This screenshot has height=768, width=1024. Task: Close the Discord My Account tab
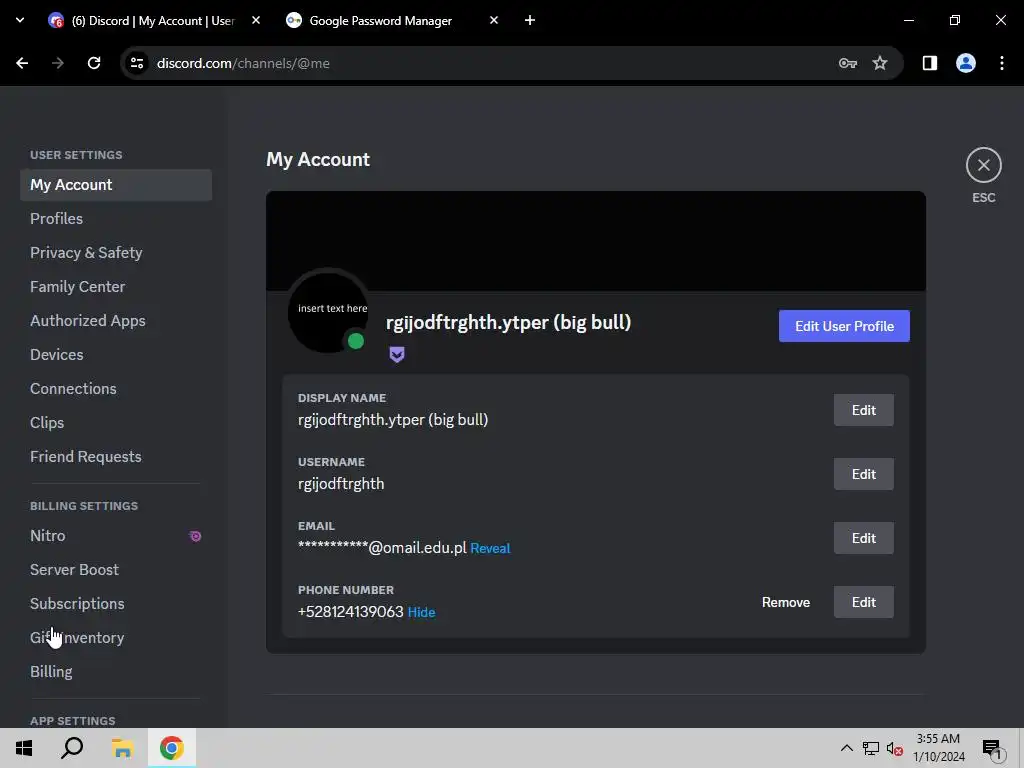[256, 20]
